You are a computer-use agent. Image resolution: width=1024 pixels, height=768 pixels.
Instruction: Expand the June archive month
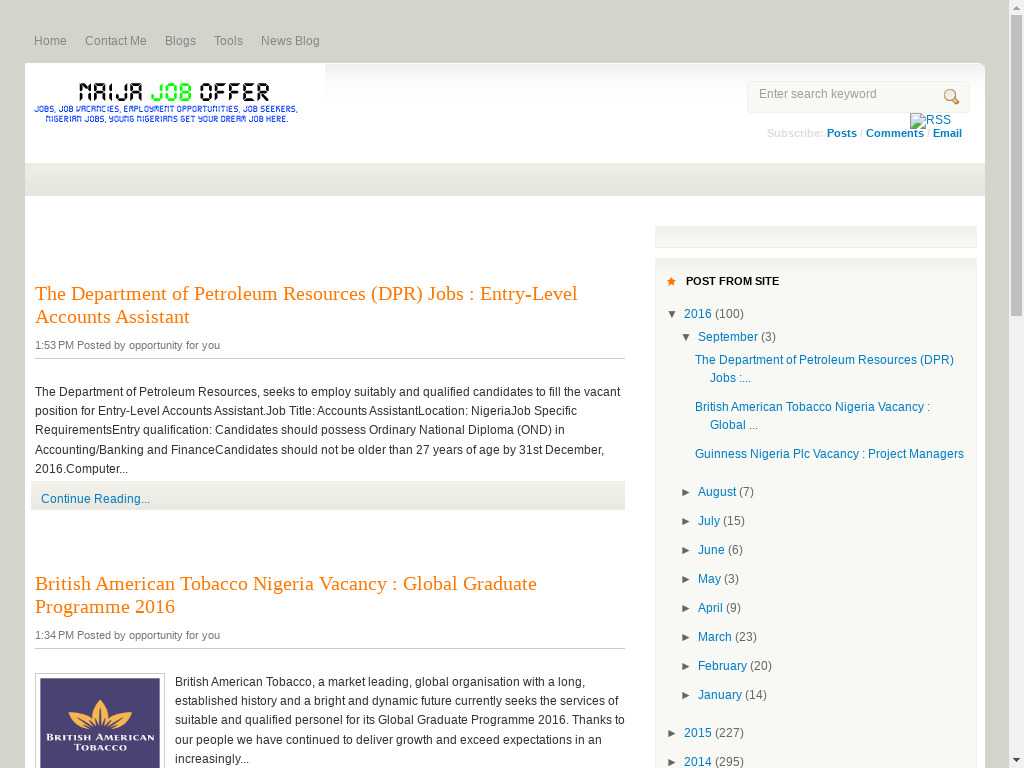686,550
